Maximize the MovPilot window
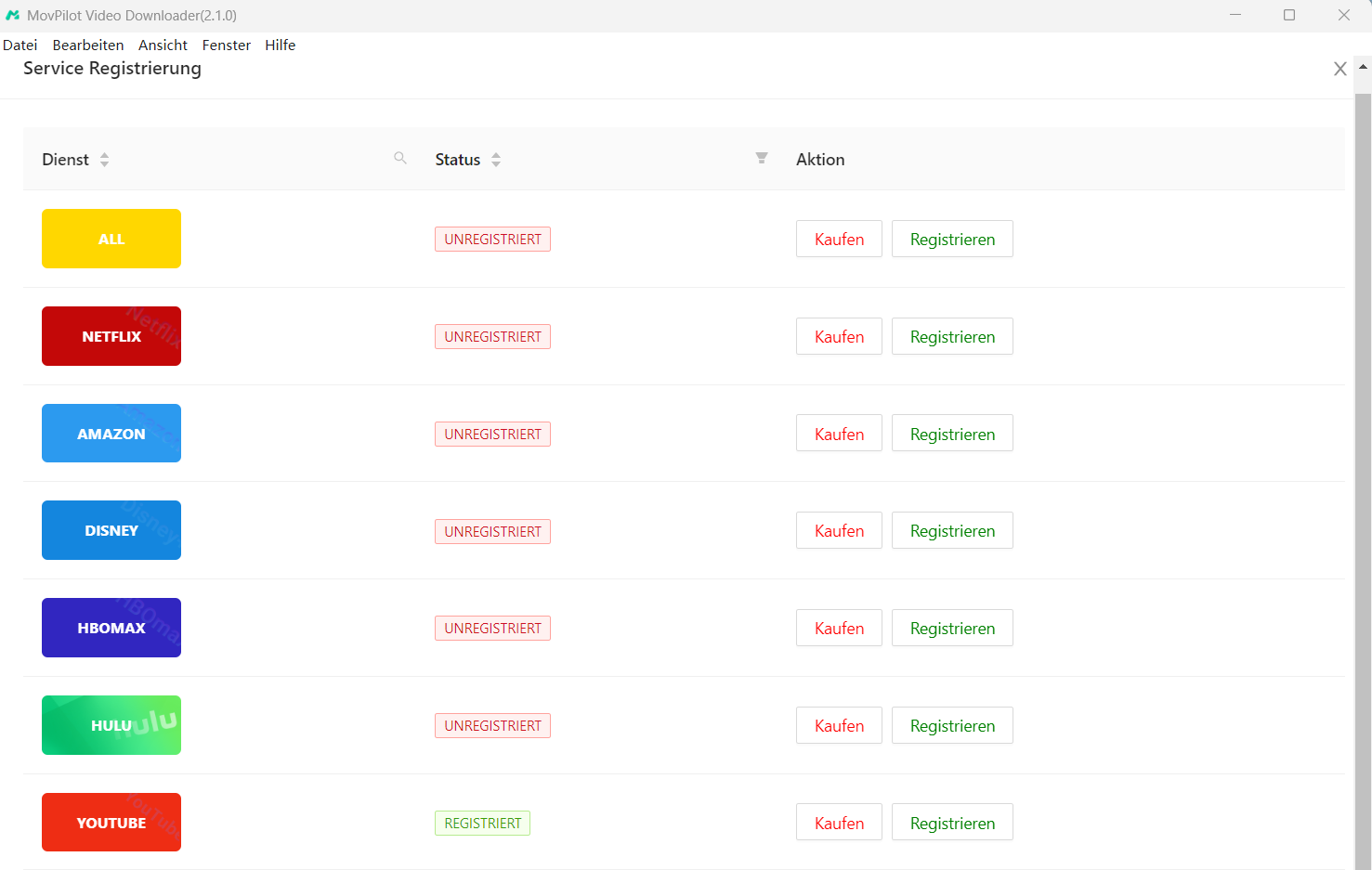1372x870 pixels. [x=1289, y=15]
